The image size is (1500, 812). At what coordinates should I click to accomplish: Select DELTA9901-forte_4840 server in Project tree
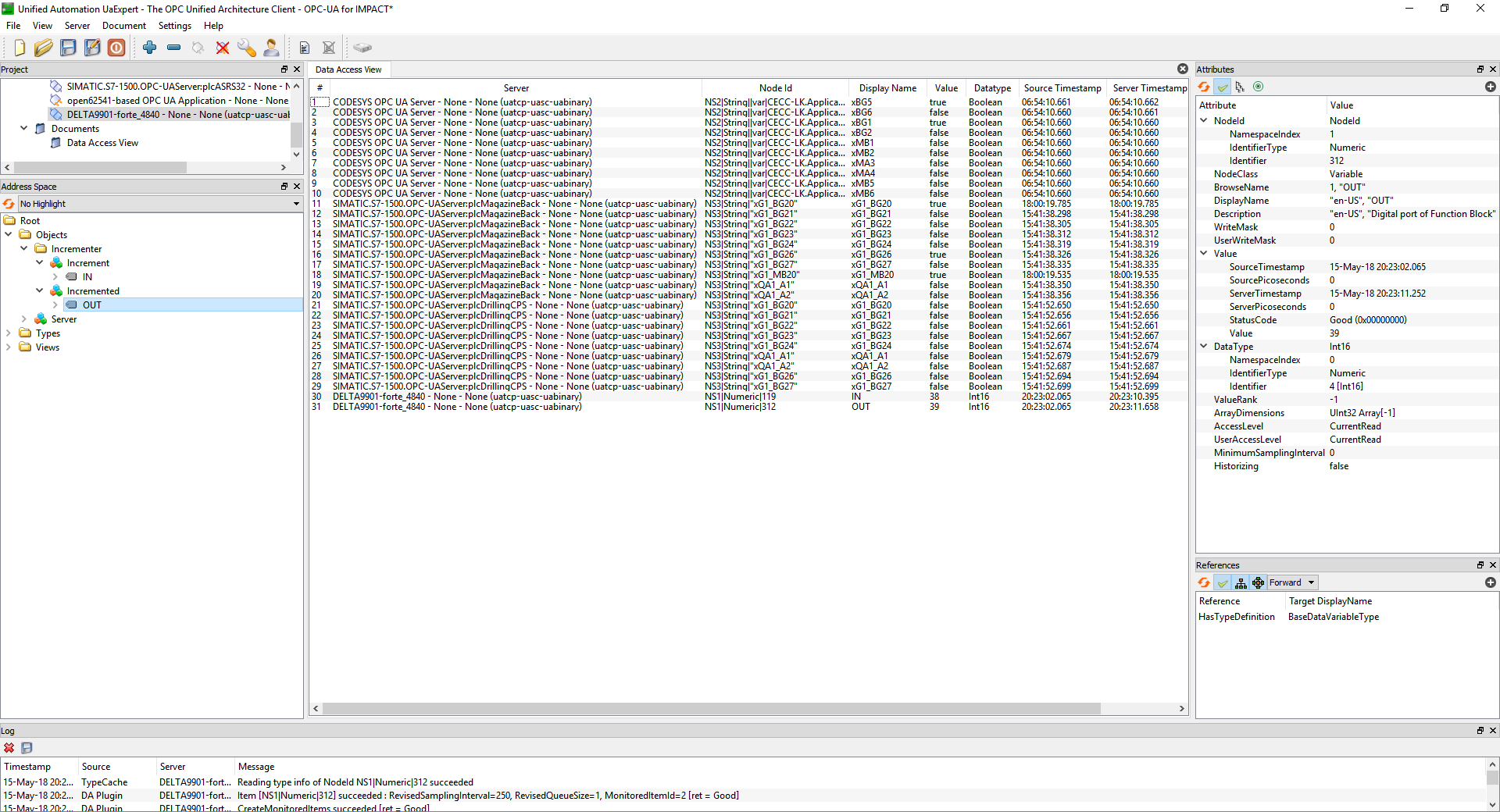click(178, 114)
